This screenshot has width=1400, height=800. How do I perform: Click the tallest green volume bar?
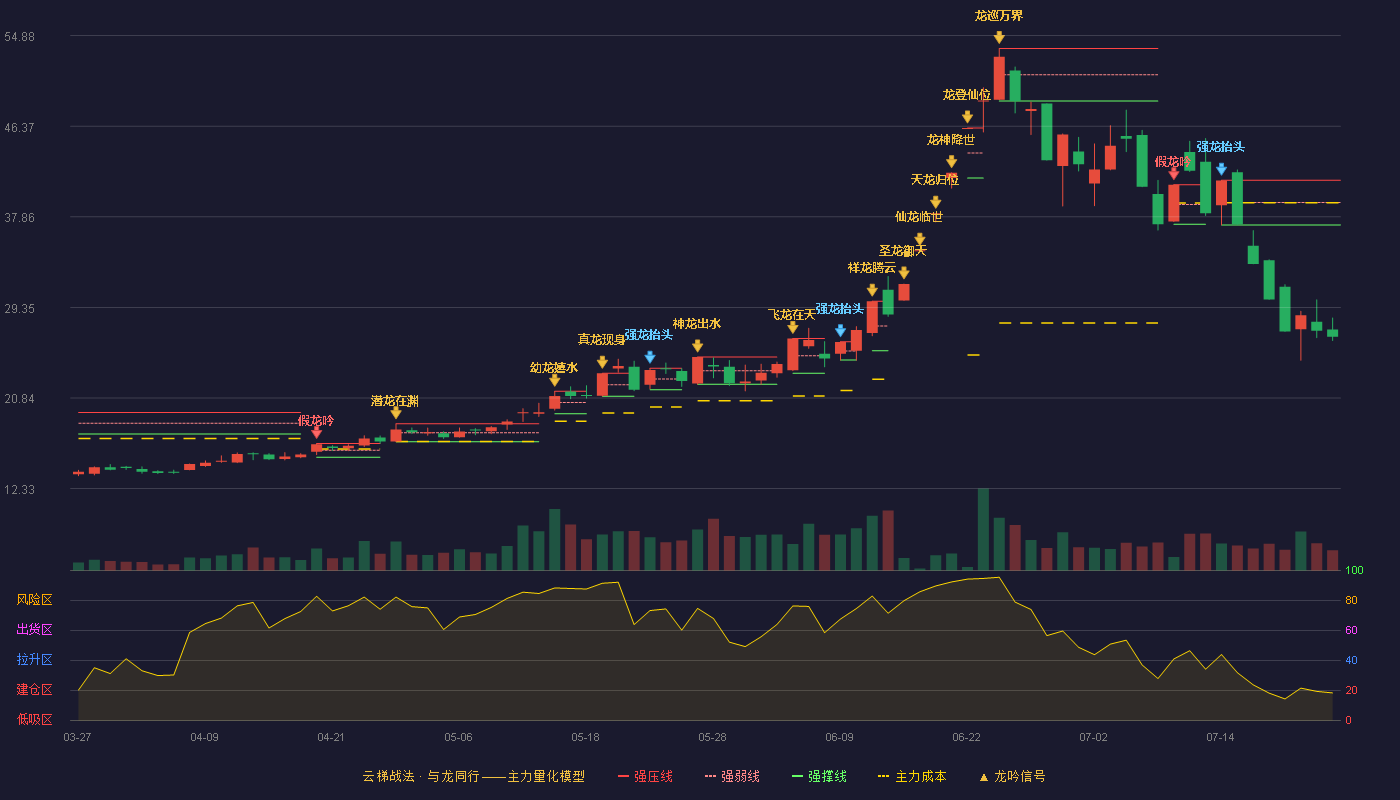tap(983, 529)
